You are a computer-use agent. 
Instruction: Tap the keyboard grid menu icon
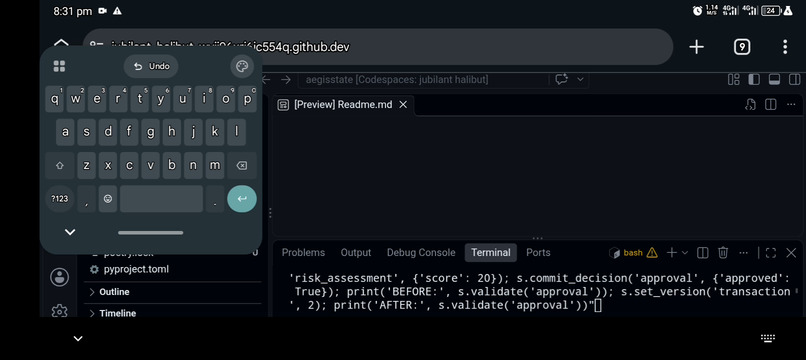click(x=60, y=66)
